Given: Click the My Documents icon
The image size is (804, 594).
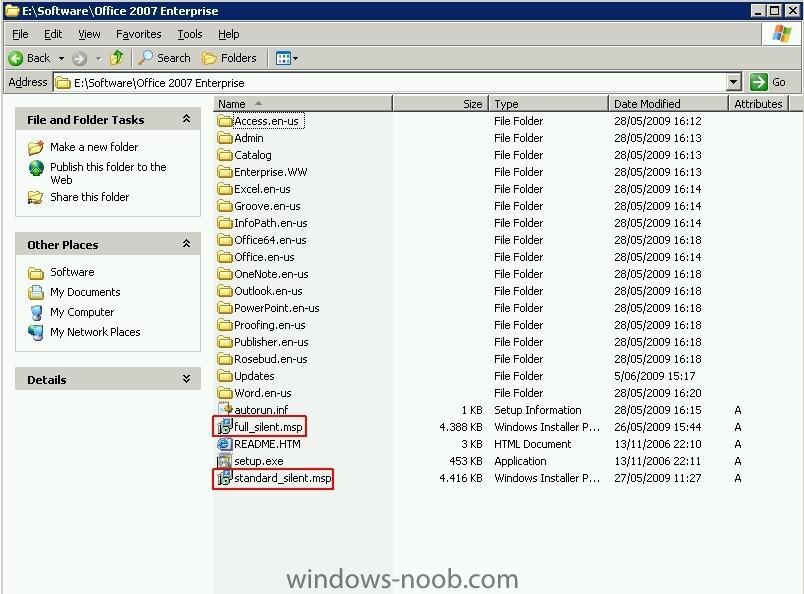Looking at the screenshot, I should click(x=36, y=292).
